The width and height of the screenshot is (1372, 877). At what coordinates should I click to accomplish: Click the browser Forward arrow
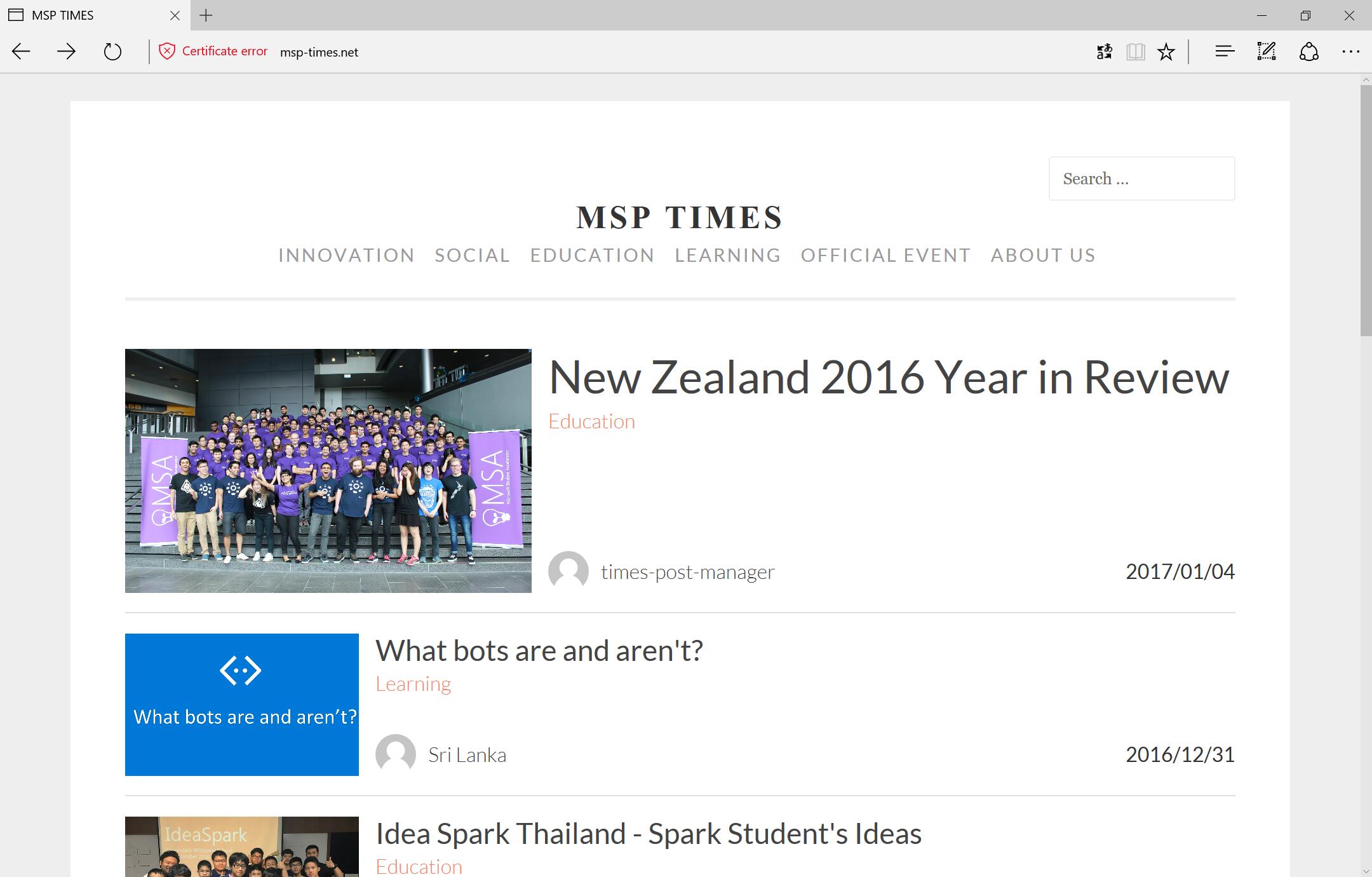tap(66, 51)
